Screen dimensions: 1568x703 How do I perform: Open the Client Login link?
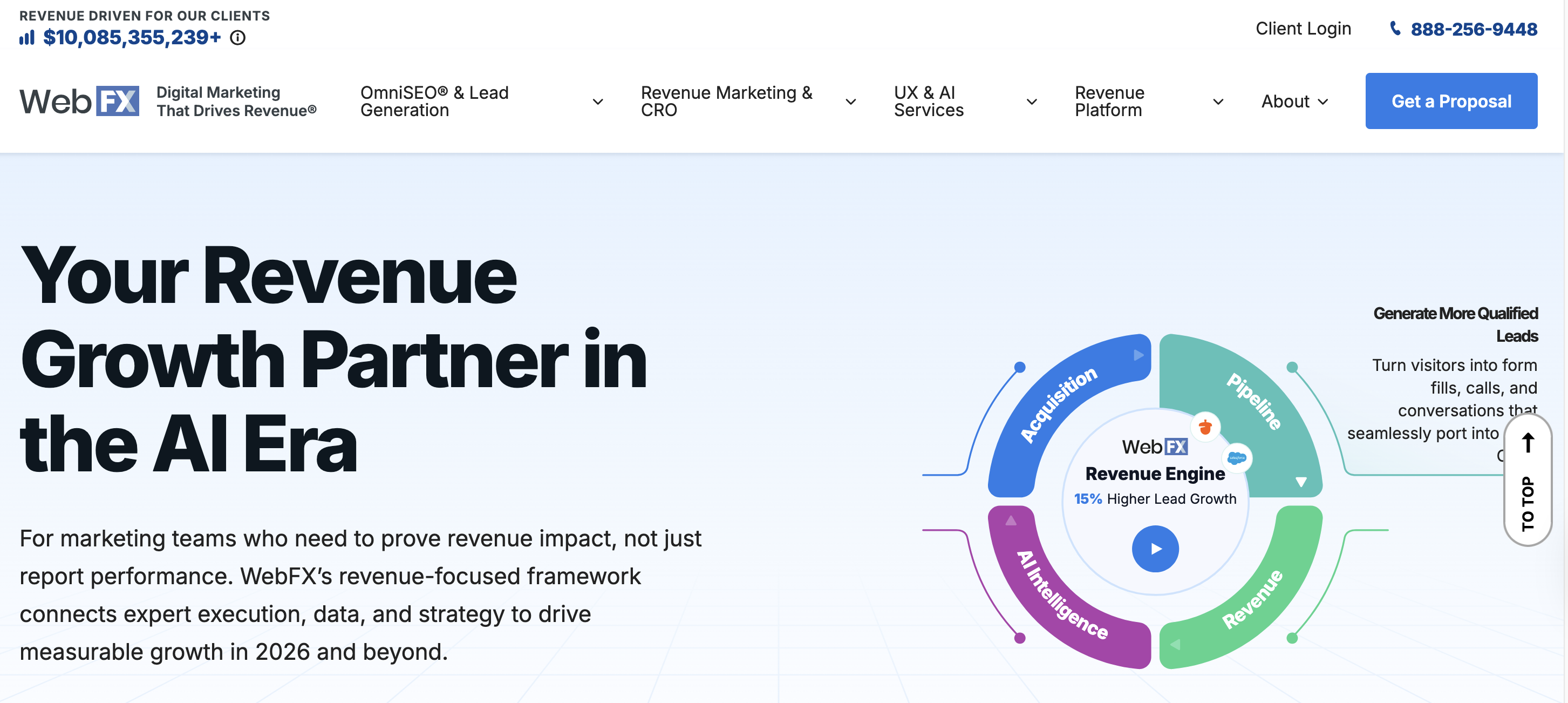pos(1303,29)
